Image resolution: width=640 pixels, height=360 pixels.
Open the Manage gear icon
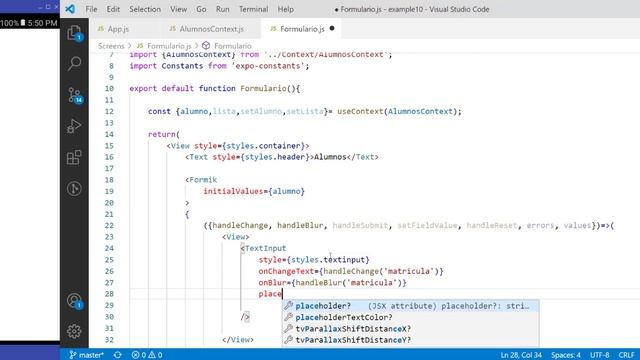[74, 331]
